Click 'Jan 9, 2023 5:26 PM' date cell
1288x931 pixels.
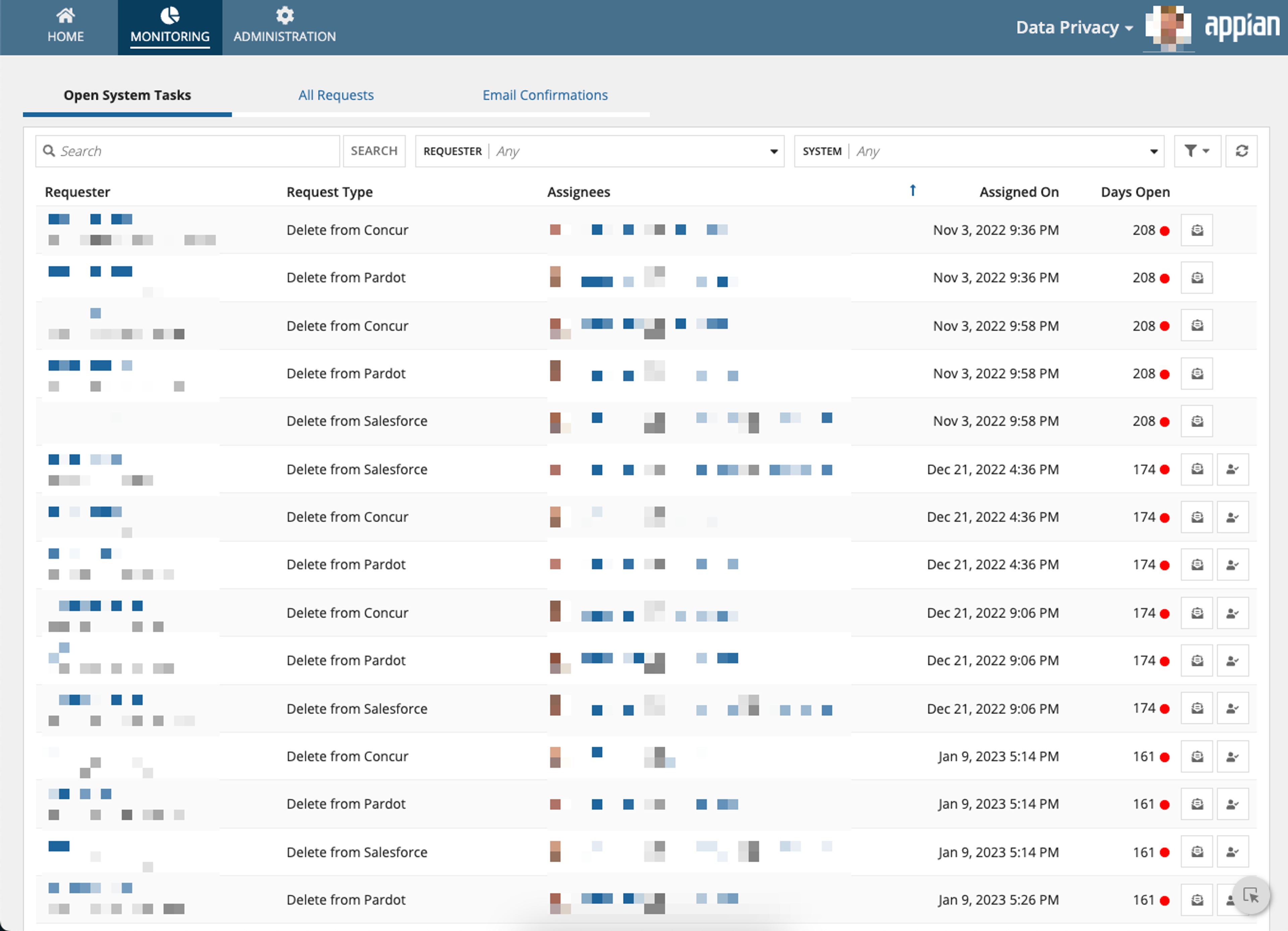(x=998, y=900)
